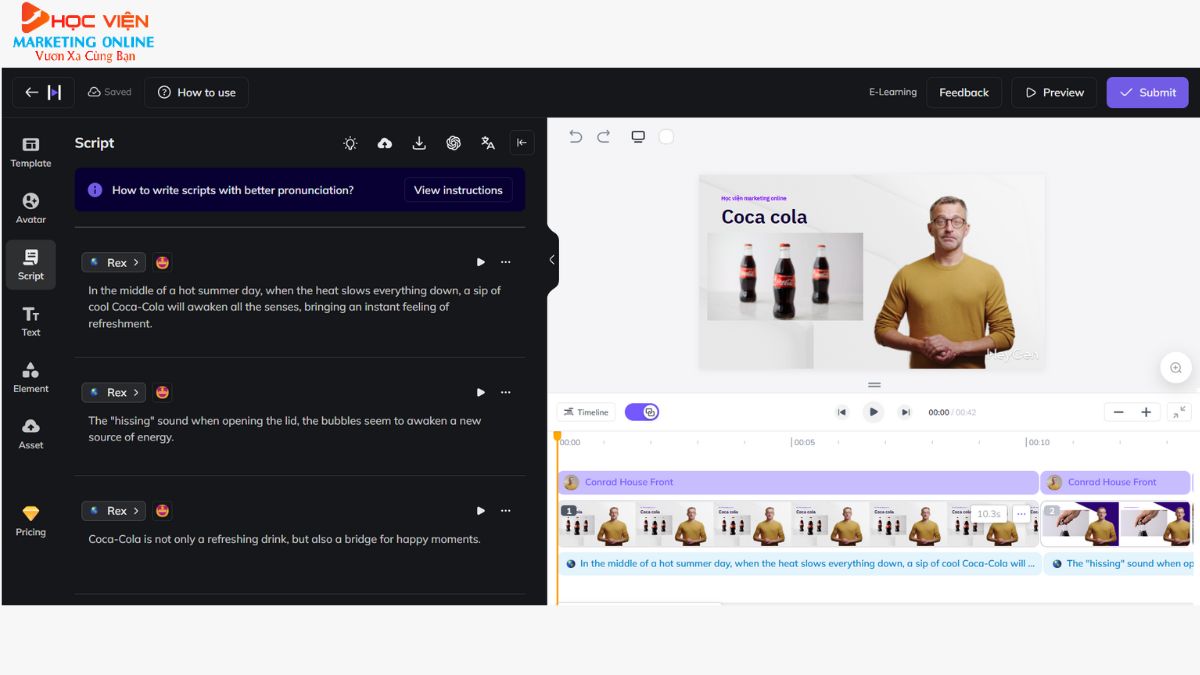Click the canvas zoom magnifier icon
The height and width of the screenshot is (675, 1200).
tap(1176, 368)
